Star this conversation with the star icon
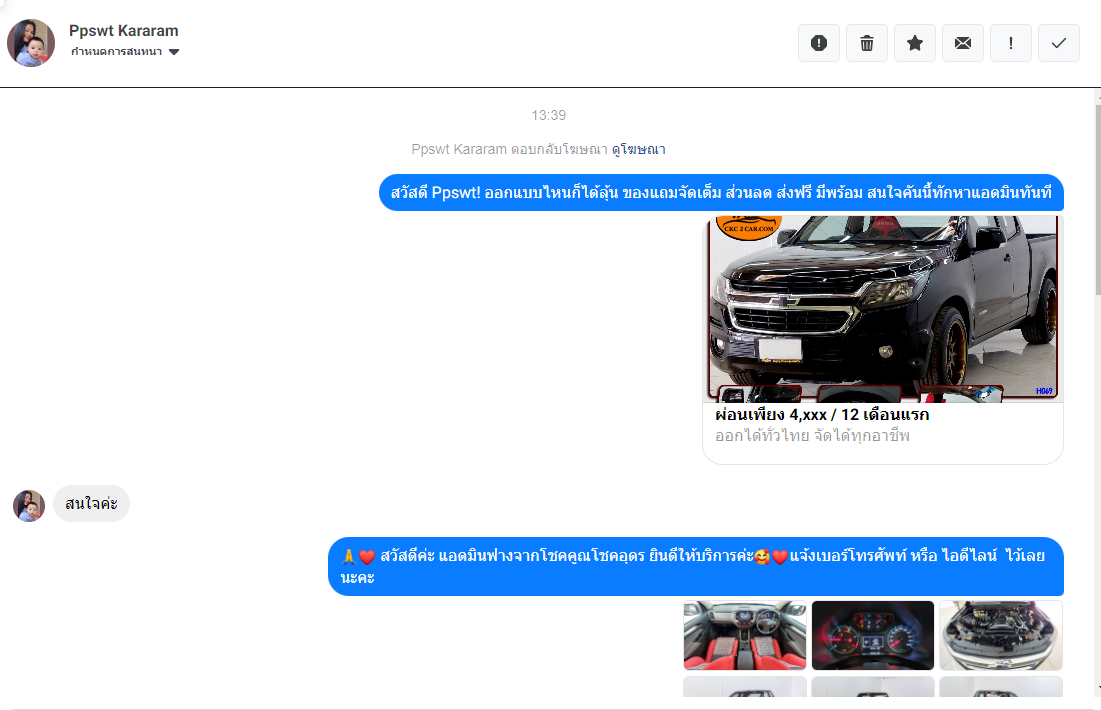 914,43
